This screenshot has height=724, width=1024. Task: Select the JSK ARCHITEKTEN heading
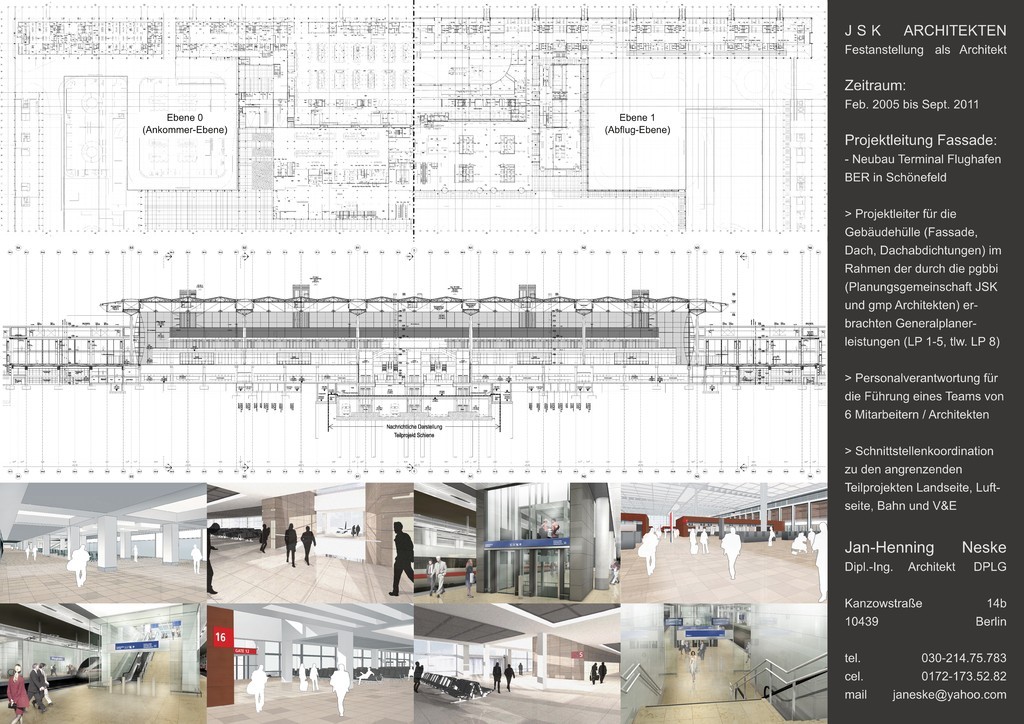coord(925,31)
